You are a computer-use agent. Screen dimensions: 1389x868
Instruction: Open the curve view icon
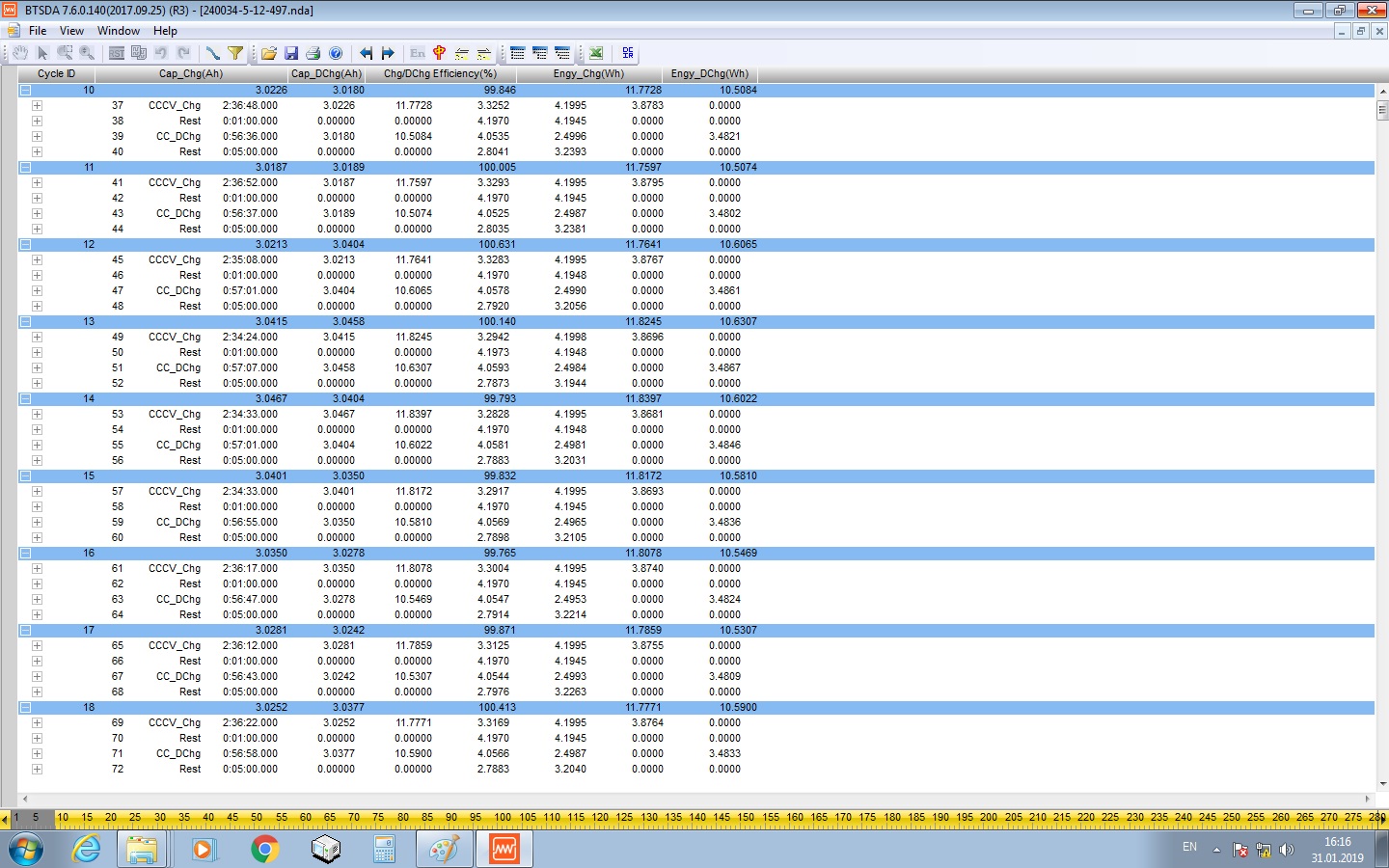(x=213, y=53)
